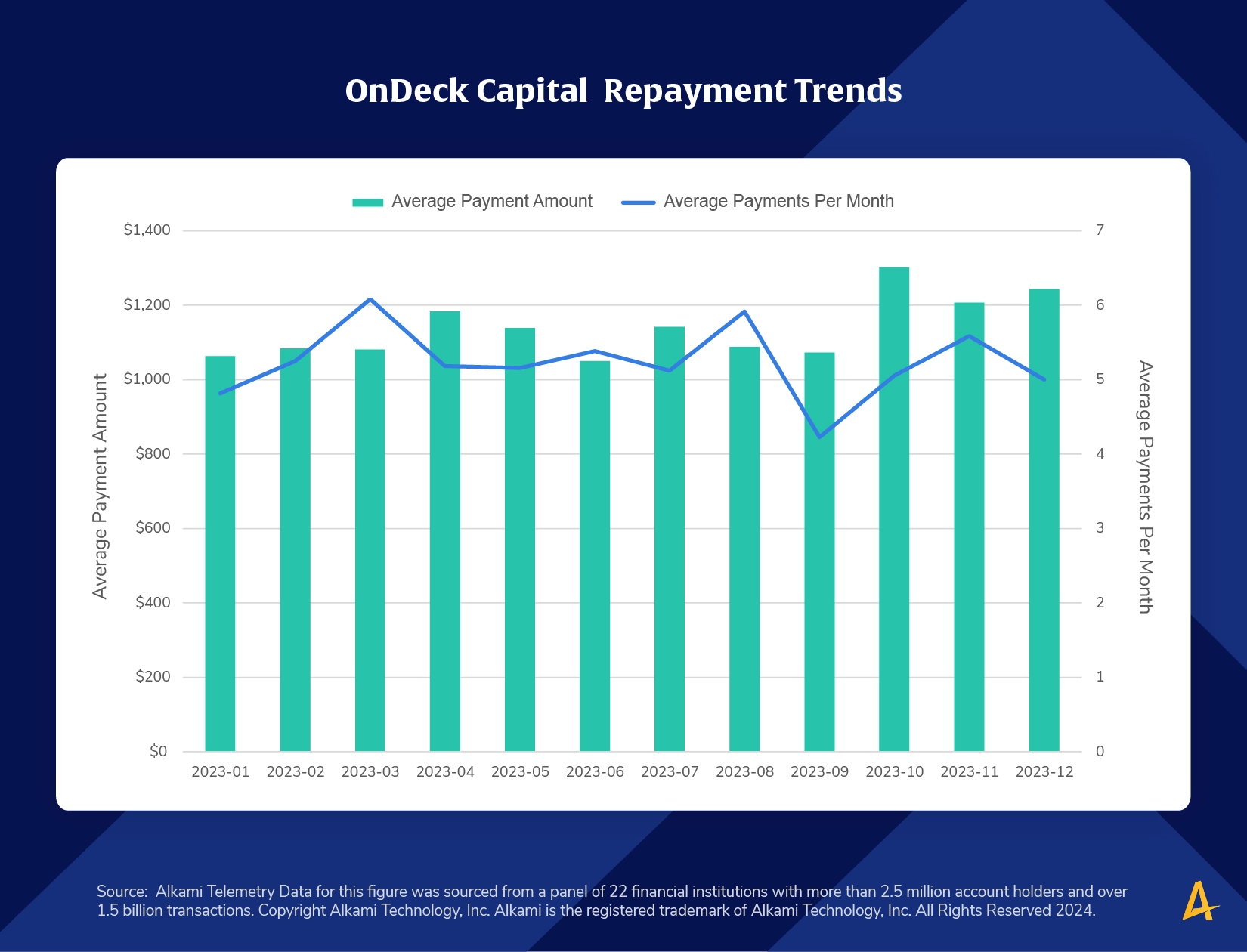Click the '$800' left axis value

[153, 454]
